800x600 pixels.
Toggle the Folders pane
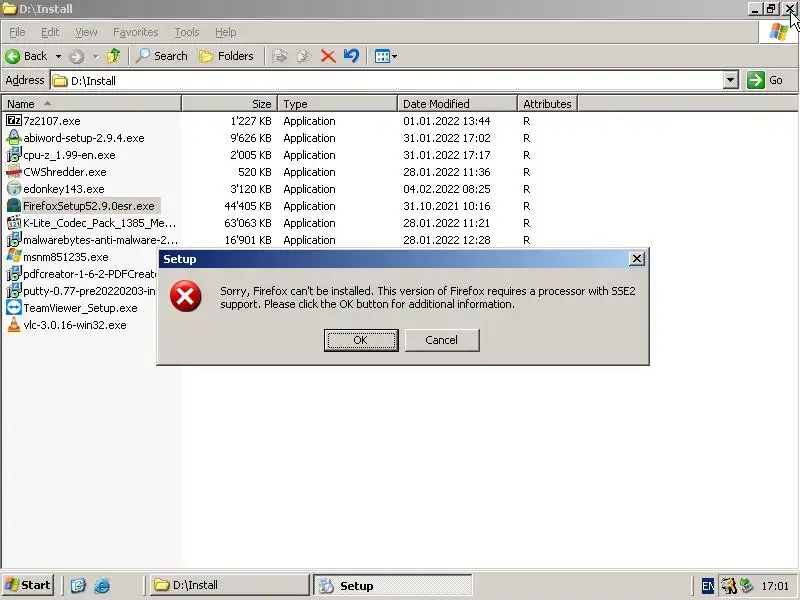point(227,56)
